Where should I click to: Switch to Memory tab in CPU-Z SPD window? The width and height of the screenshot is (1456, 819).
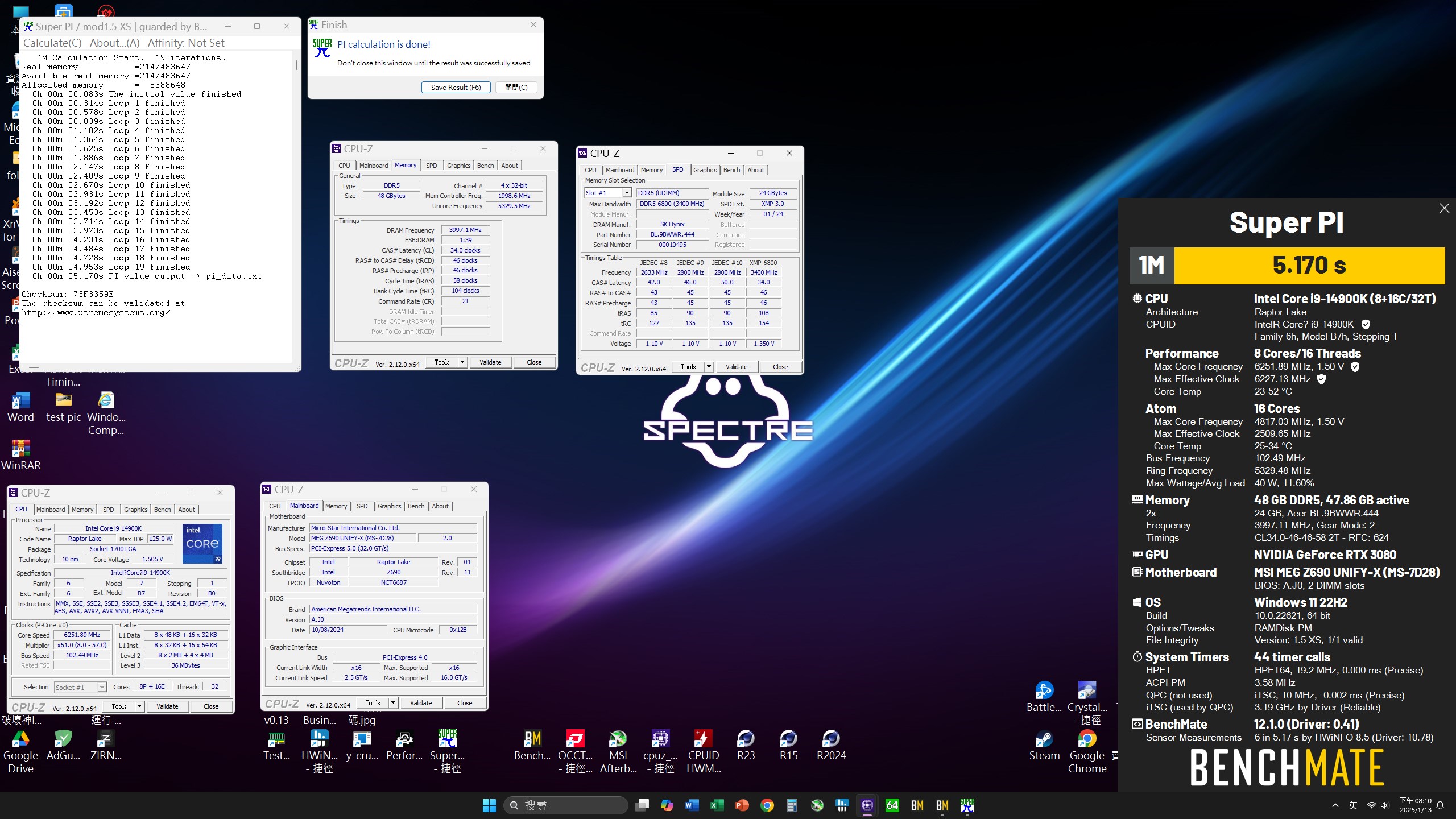click(652, 170)
